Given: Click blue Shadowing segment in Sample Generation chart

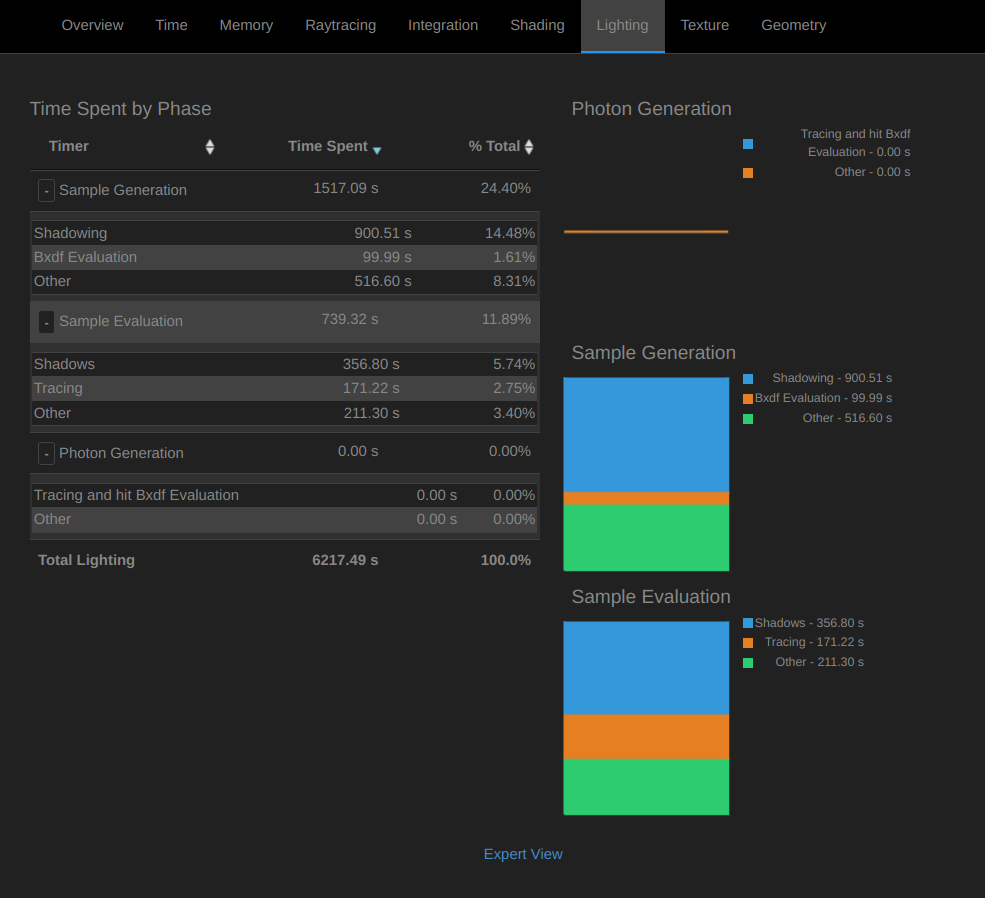Looking at the screenshot, I should 646,435.
